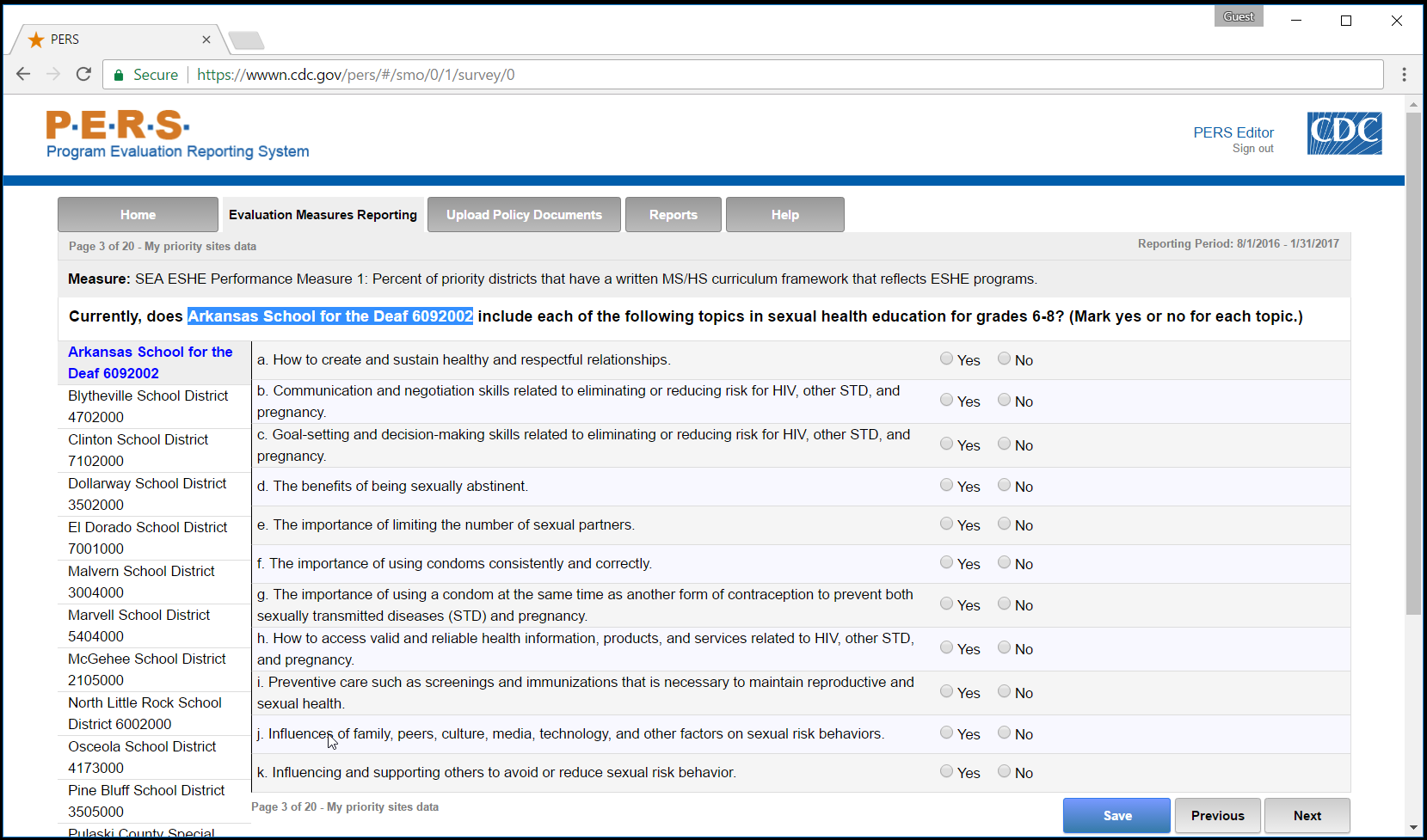The height and width of the screenshot is (840, 1427).
Task: Go to the Next survey page
Action: [1306, 816]
